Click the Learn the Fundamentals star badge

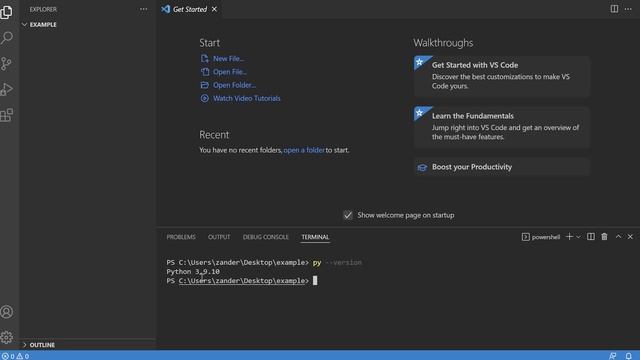point(420,113)
